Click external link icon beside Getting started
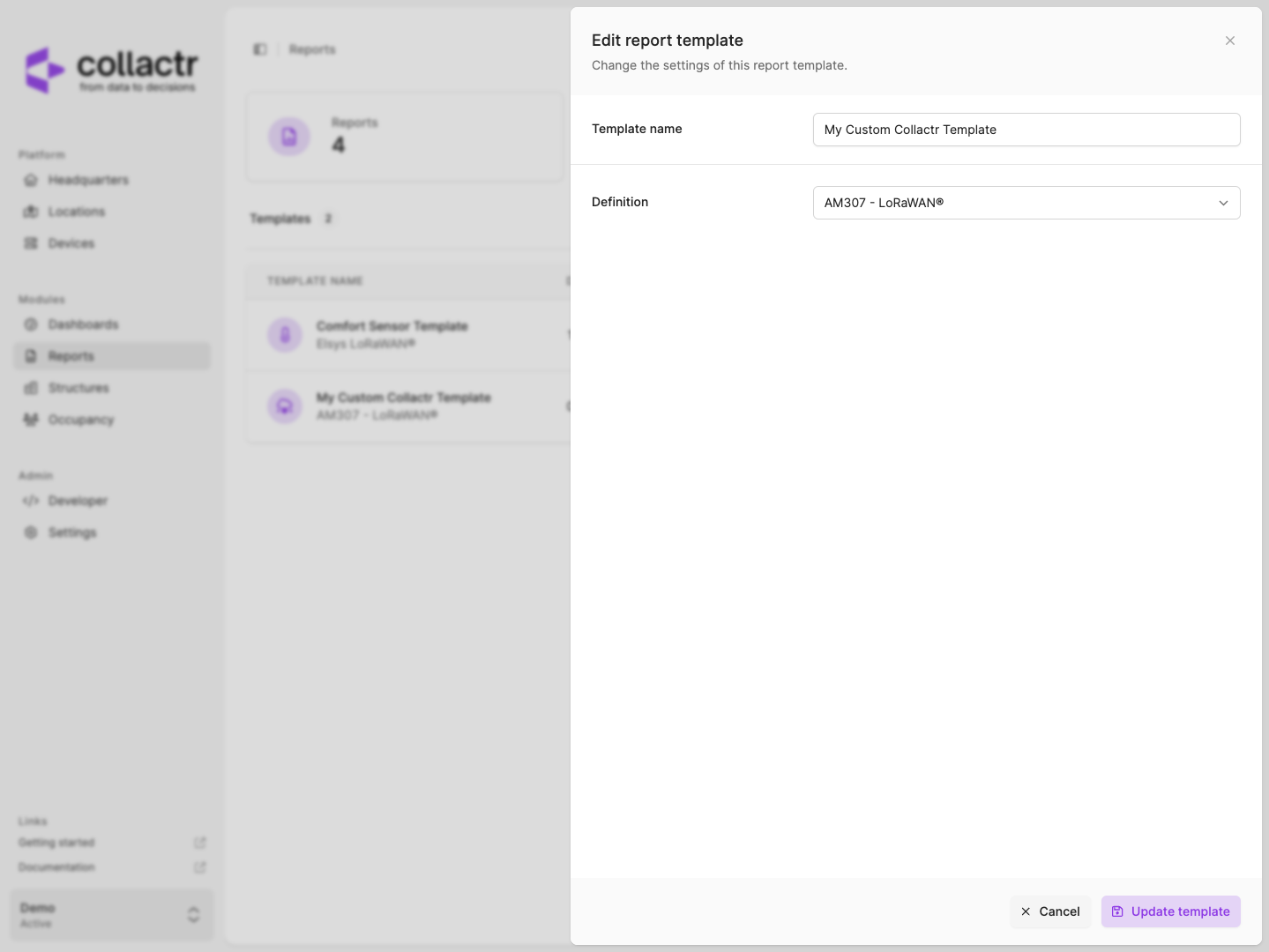Image resolution: width=1269 pixels, height=952 pixels. [200, 843]
